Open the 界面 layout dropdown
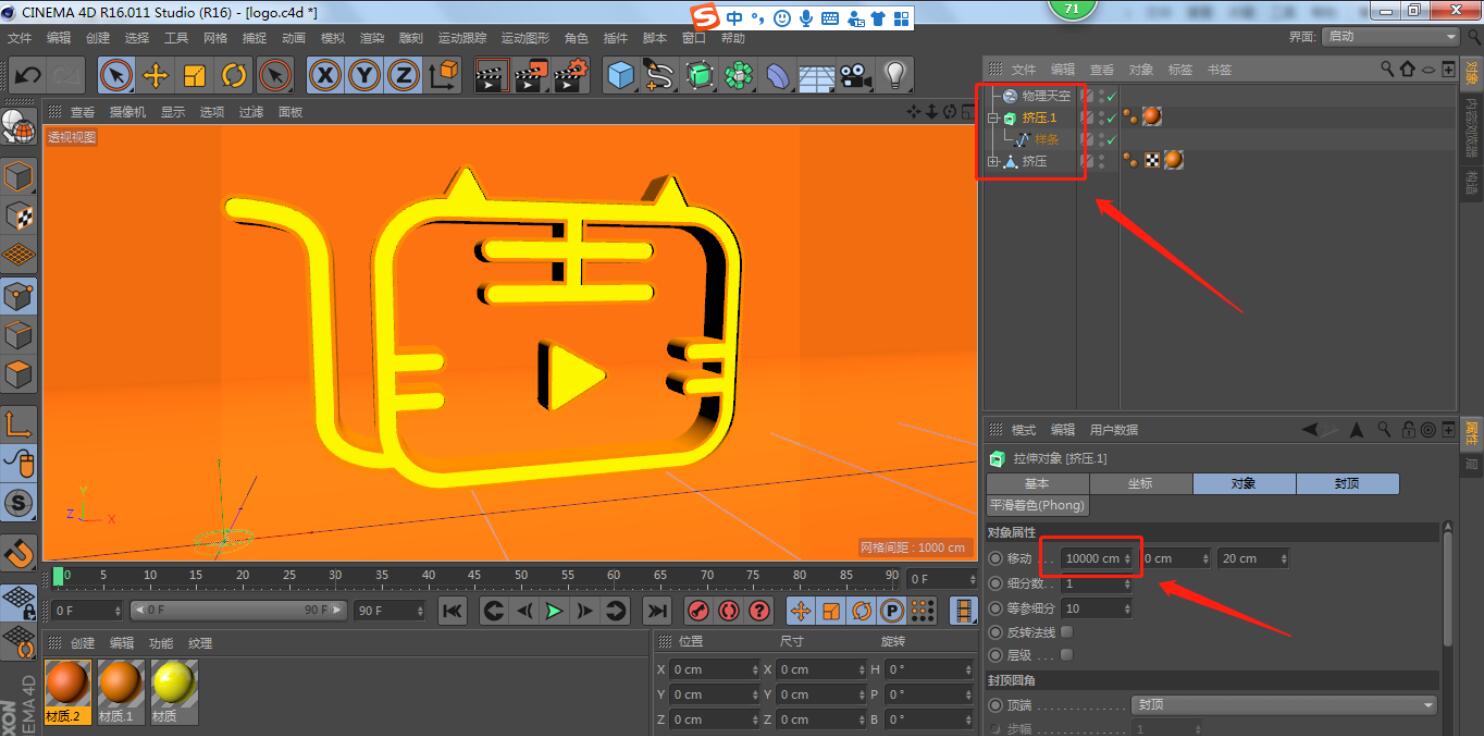This screenshot has width=1484, height=736. [x=1392, y=36]
